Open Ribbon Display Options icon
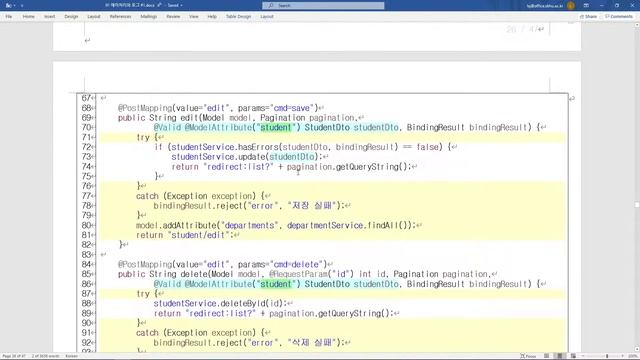Image resolution: width=640 pixels, height=360 pixels. (586, 5)
